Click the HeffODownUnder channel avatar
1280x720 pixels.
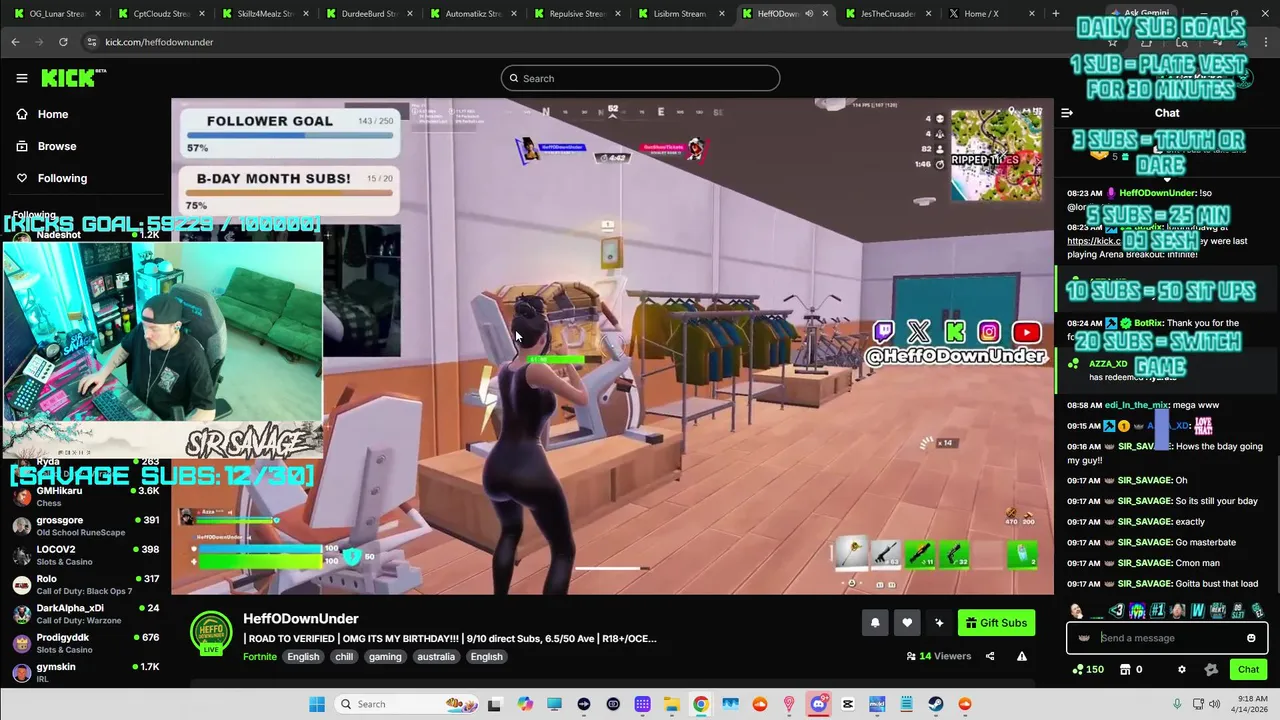click(x=211, y=633)
